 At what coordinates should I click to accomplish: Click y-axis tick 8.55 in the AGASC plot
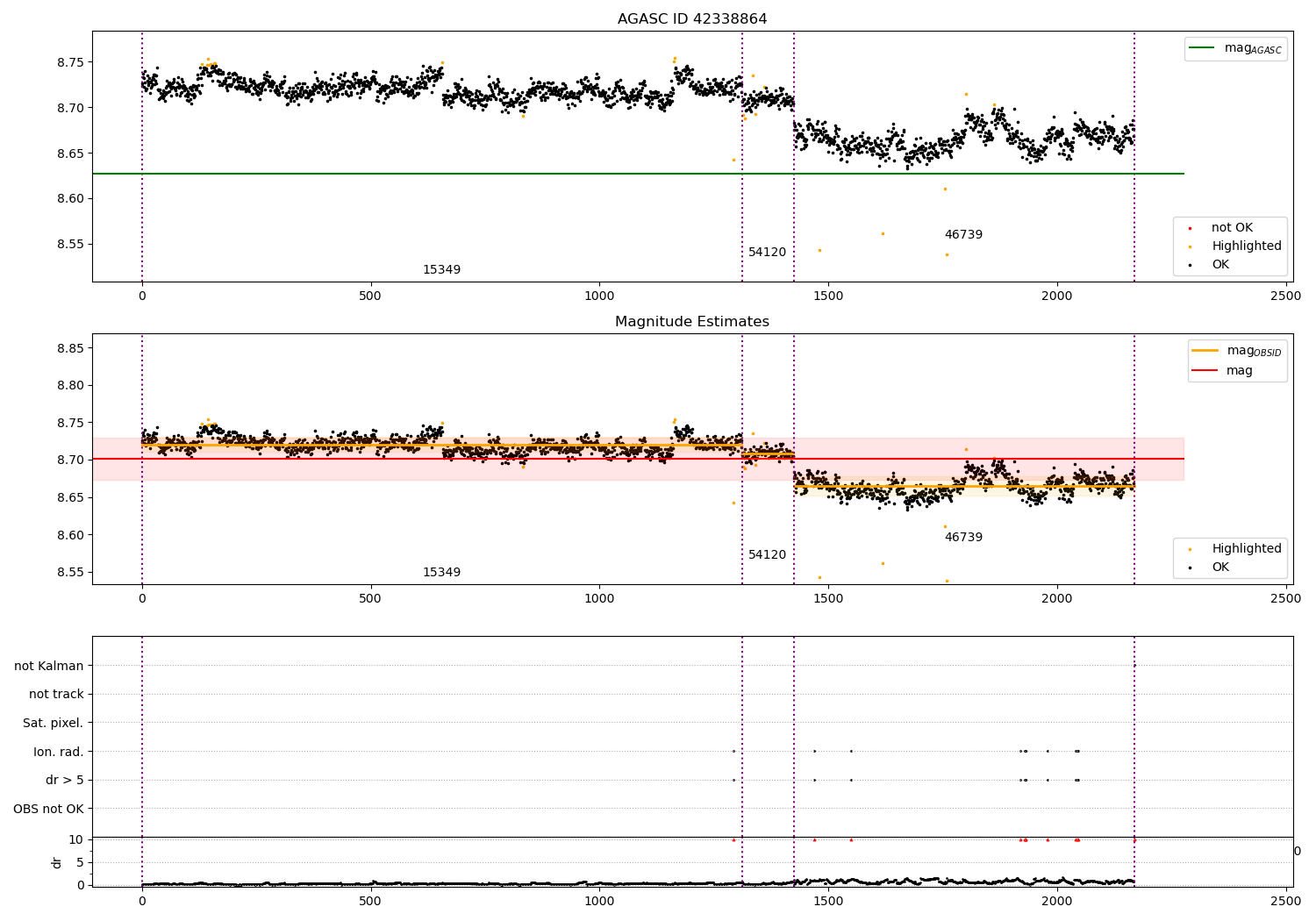(71, 245)
